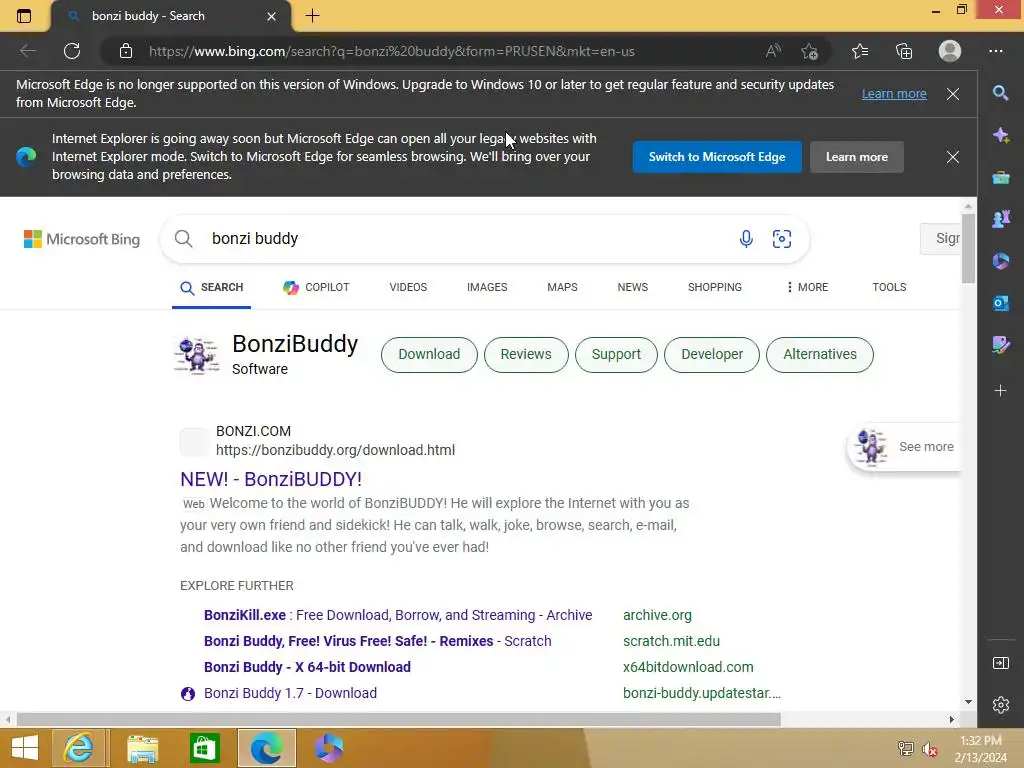
Task: Open the user profile icon
Action: pyautogui.click(x=950, y=51)
